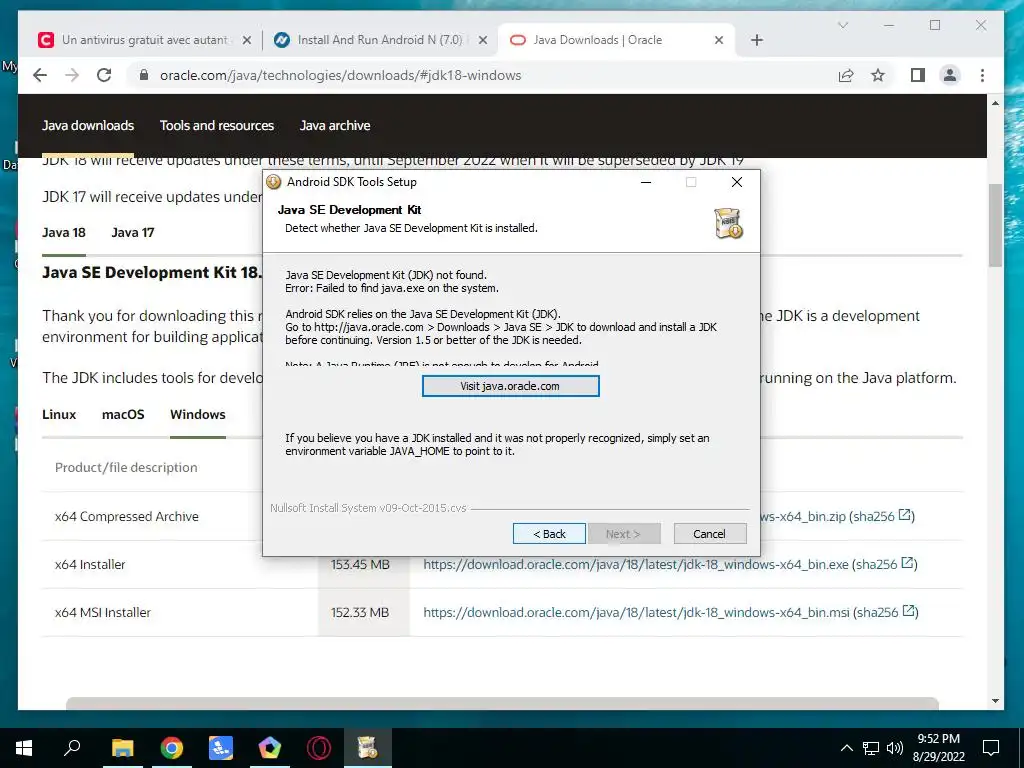
Task: Open notification center icon
Action: click(x=991, y=748)
